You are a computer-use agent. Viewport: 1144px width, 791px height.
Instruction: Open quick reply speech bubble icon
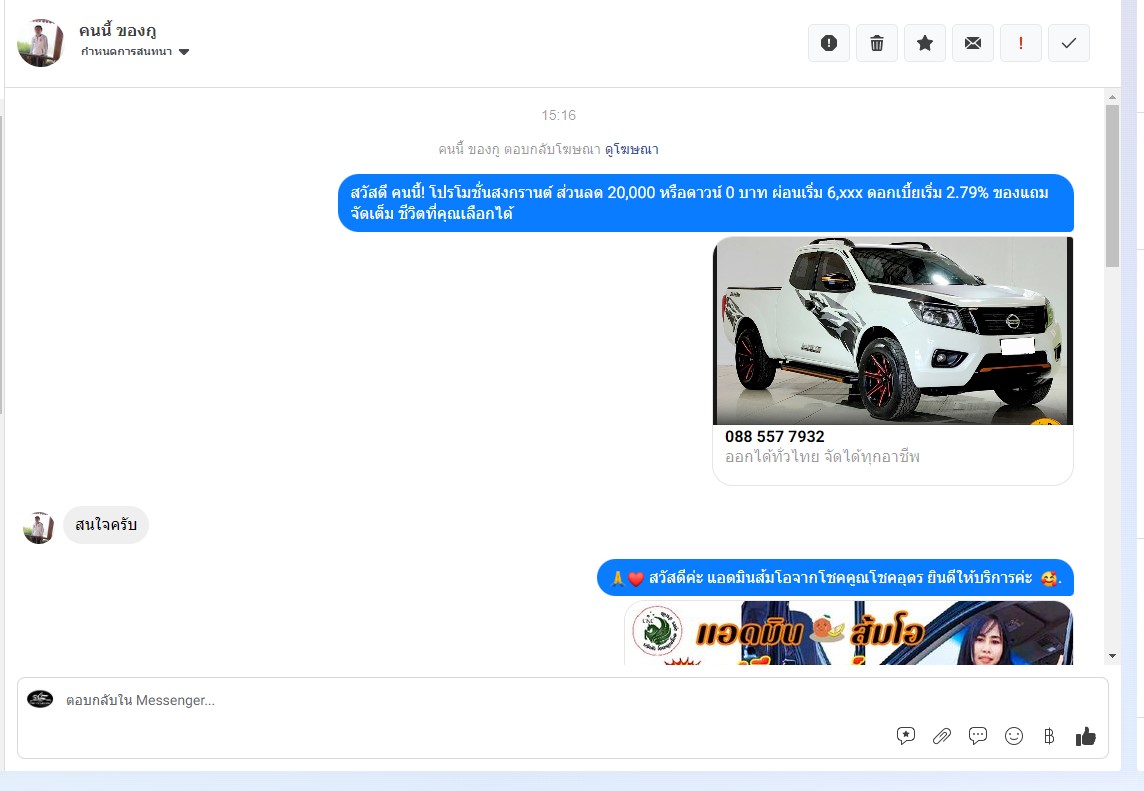[978, 736]
